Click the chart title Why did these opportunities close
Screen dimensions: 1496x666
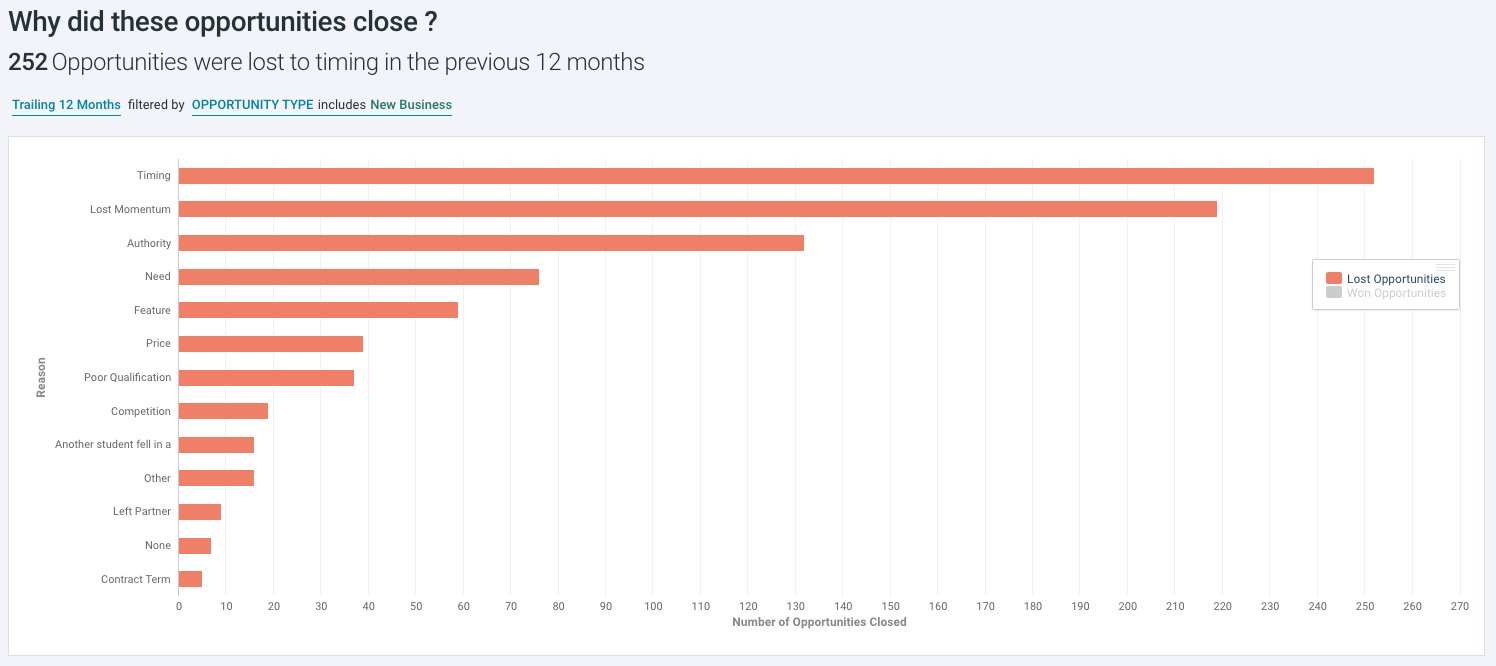pyautogui.click(x=223, y=22)
